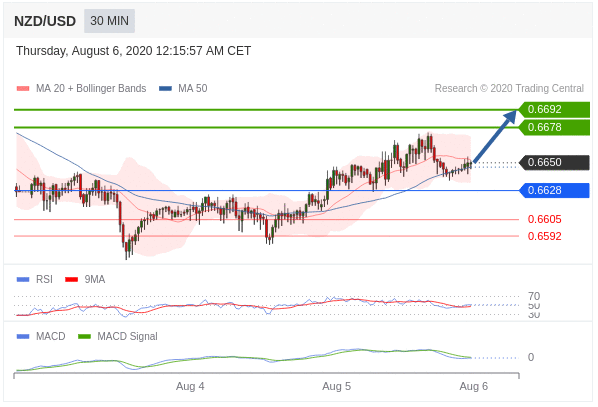This screenshot has height=407, width=598.
Task: Select the 0.6692 resistance price tag
Action: pyautogui.click(x=554, y=109)
